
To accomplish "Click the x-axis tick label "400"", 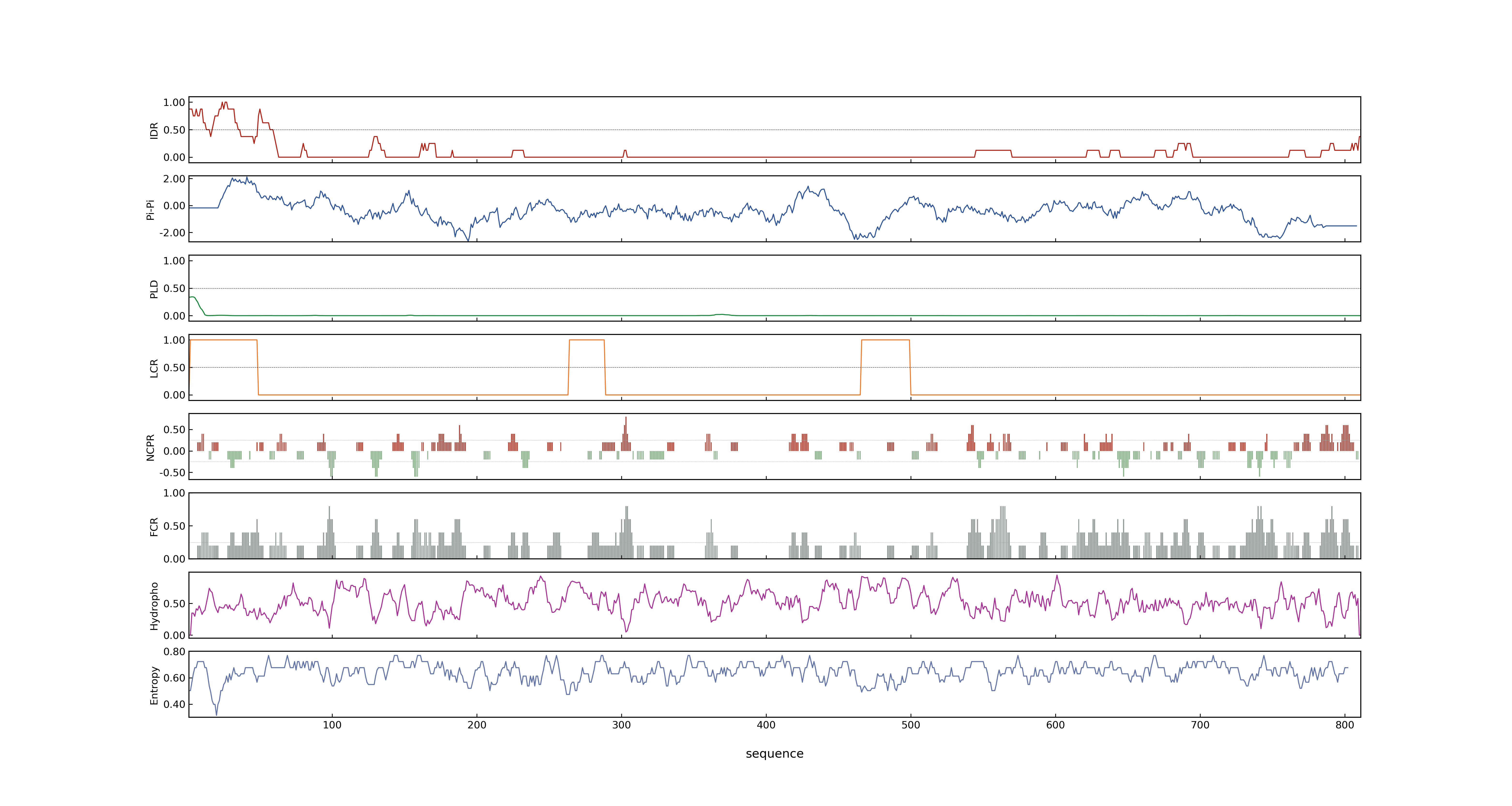I will 766,725.
